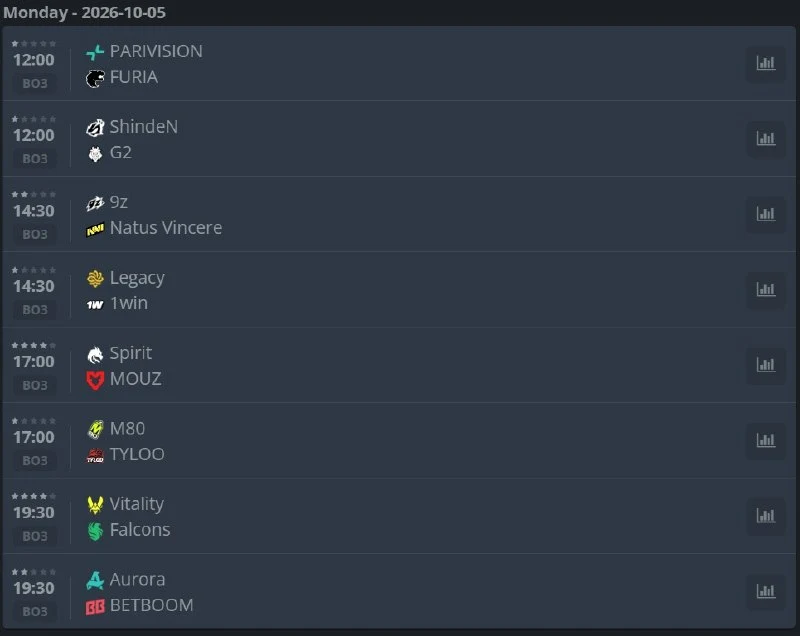Show stats chart for Spirit vs MOUZ
Viewport: 800px width, 636px height.
tap(765, 366)
